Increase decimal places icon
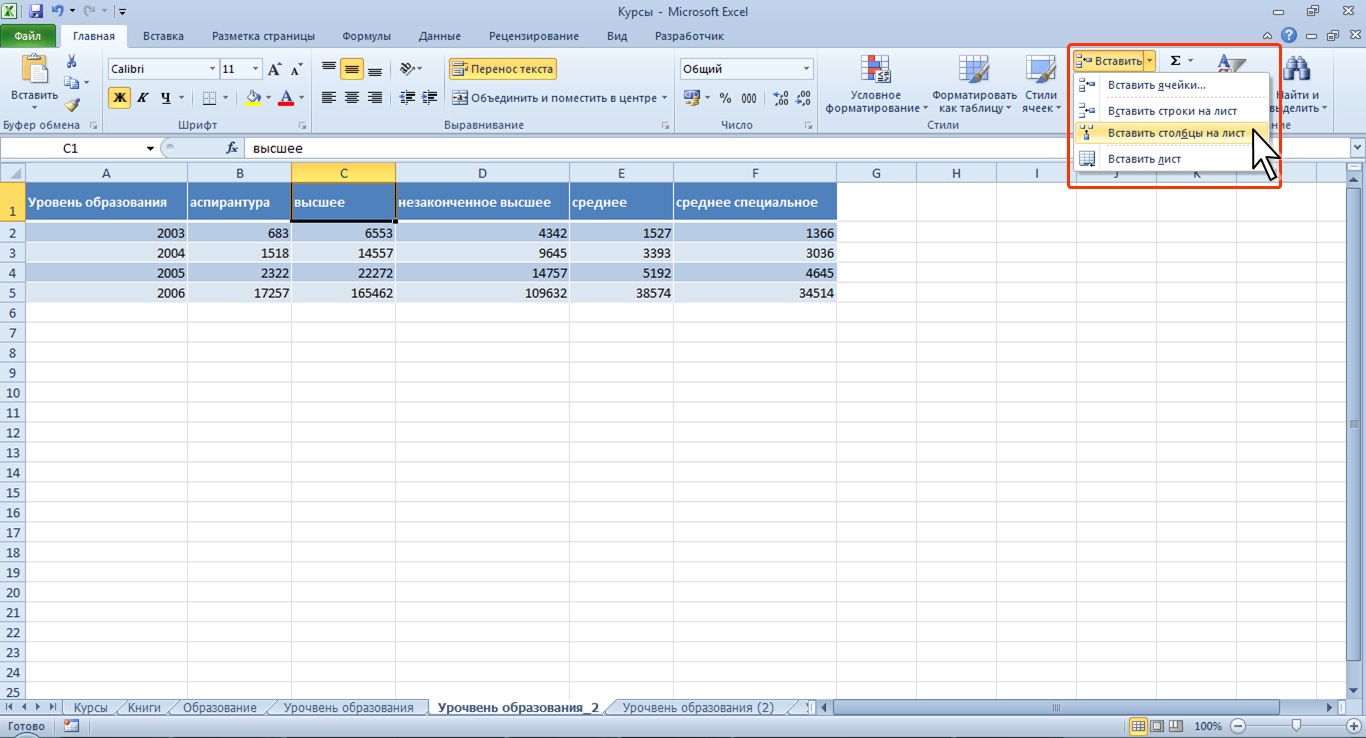The width and height of the screenshot is (1366, 738). (781, 98)
